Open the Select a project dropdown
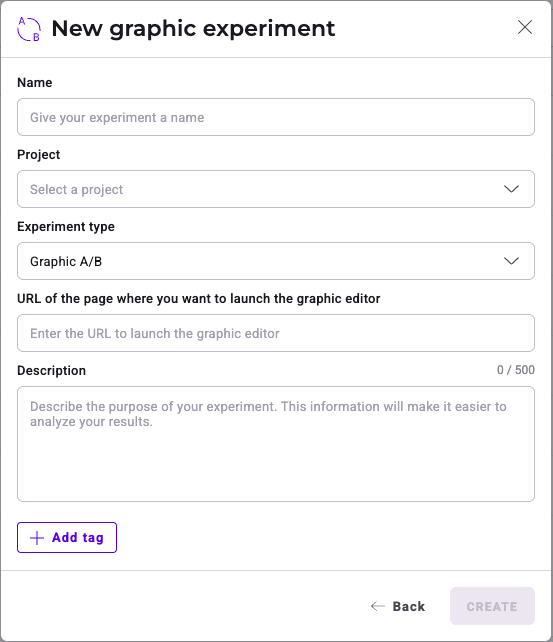Viewport: 553px width, 642px height. (276, 189)
